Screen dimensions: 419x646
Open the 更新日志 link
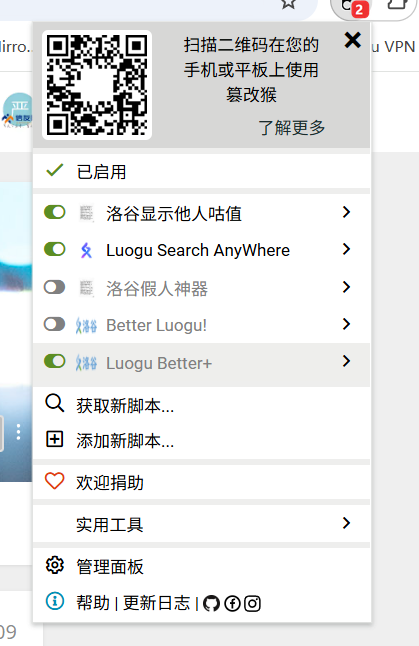click(x=157, y=604)
